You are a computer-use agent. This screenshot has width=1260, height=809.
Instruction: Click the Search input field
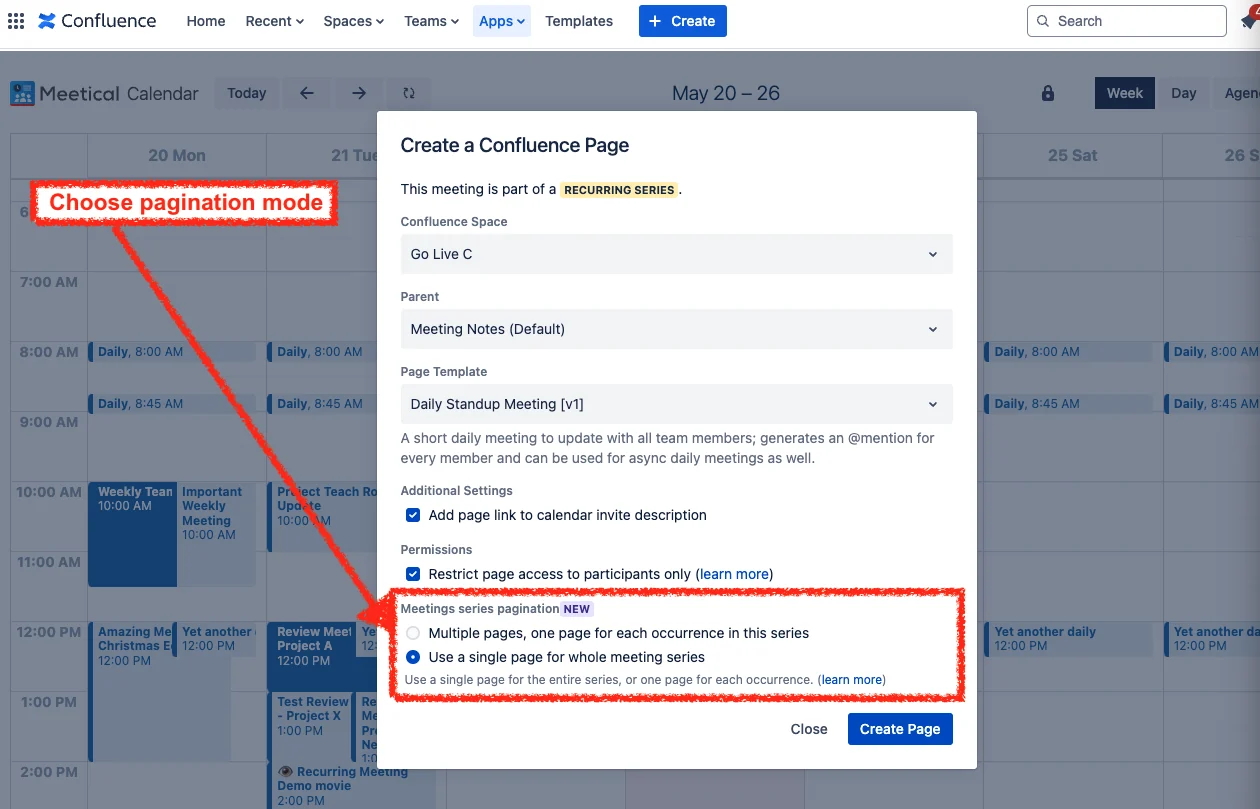1127,21
